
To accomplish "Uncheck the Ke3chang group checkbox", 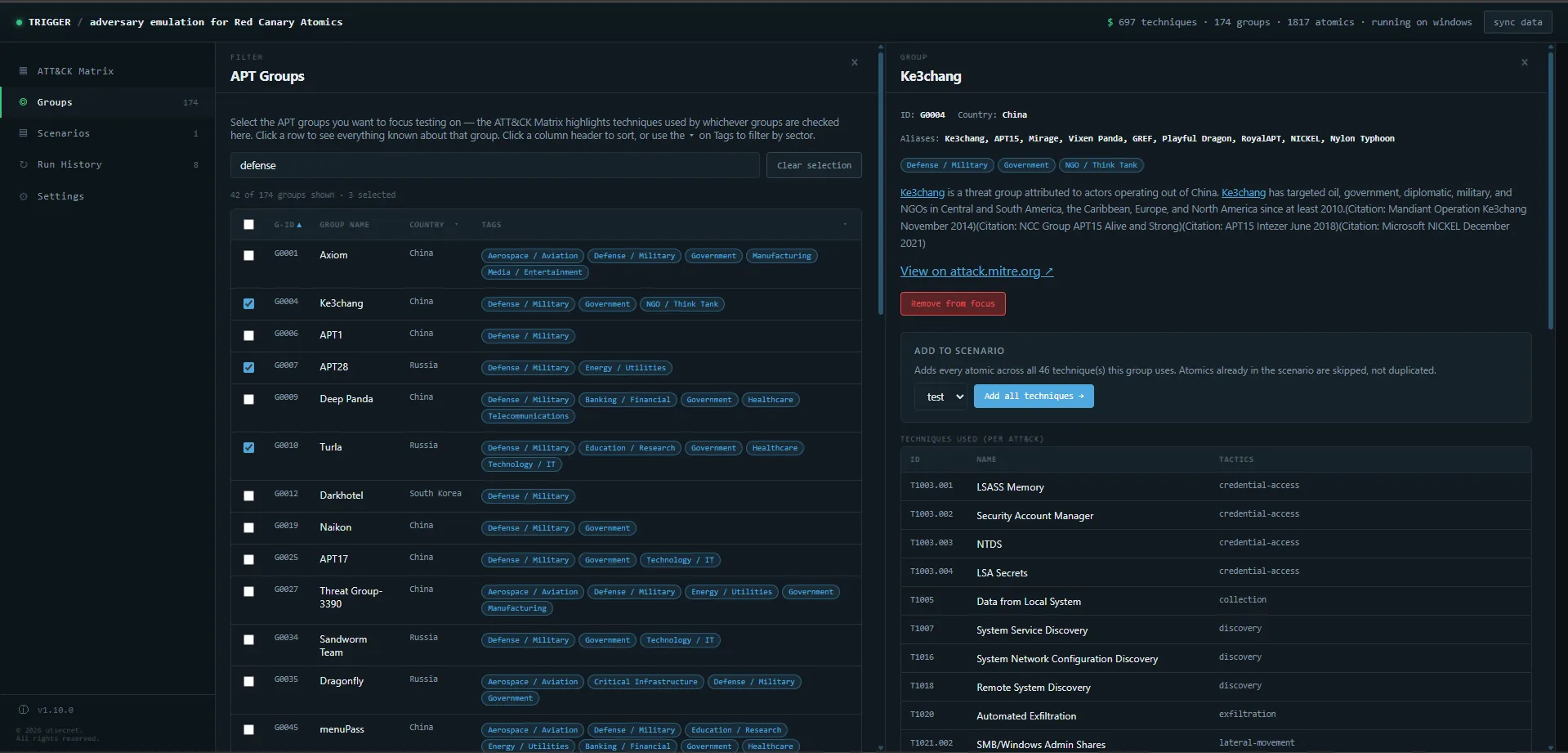I will [x=248, y=303].
